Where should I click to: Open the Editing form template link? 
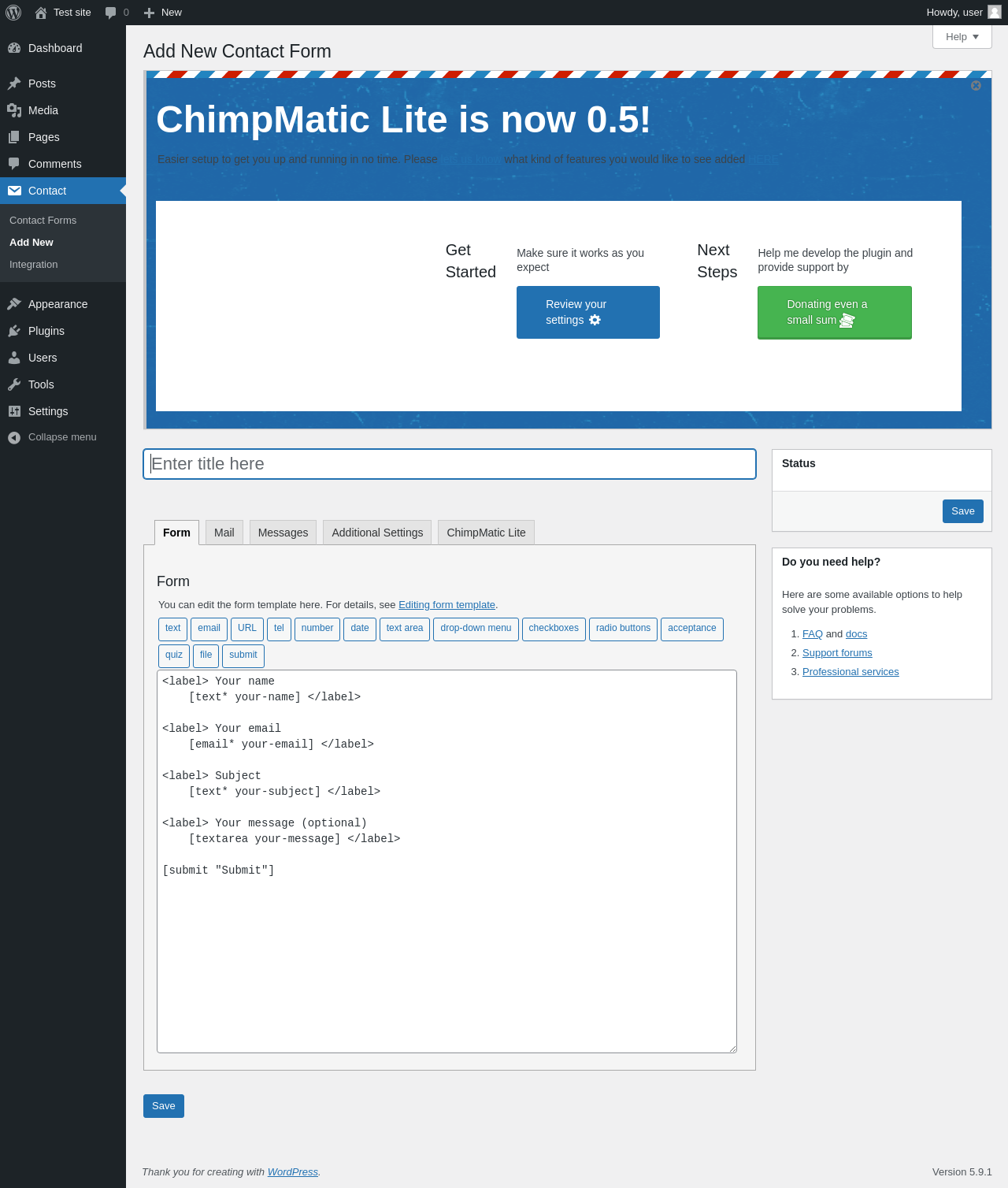coord(447,605)
